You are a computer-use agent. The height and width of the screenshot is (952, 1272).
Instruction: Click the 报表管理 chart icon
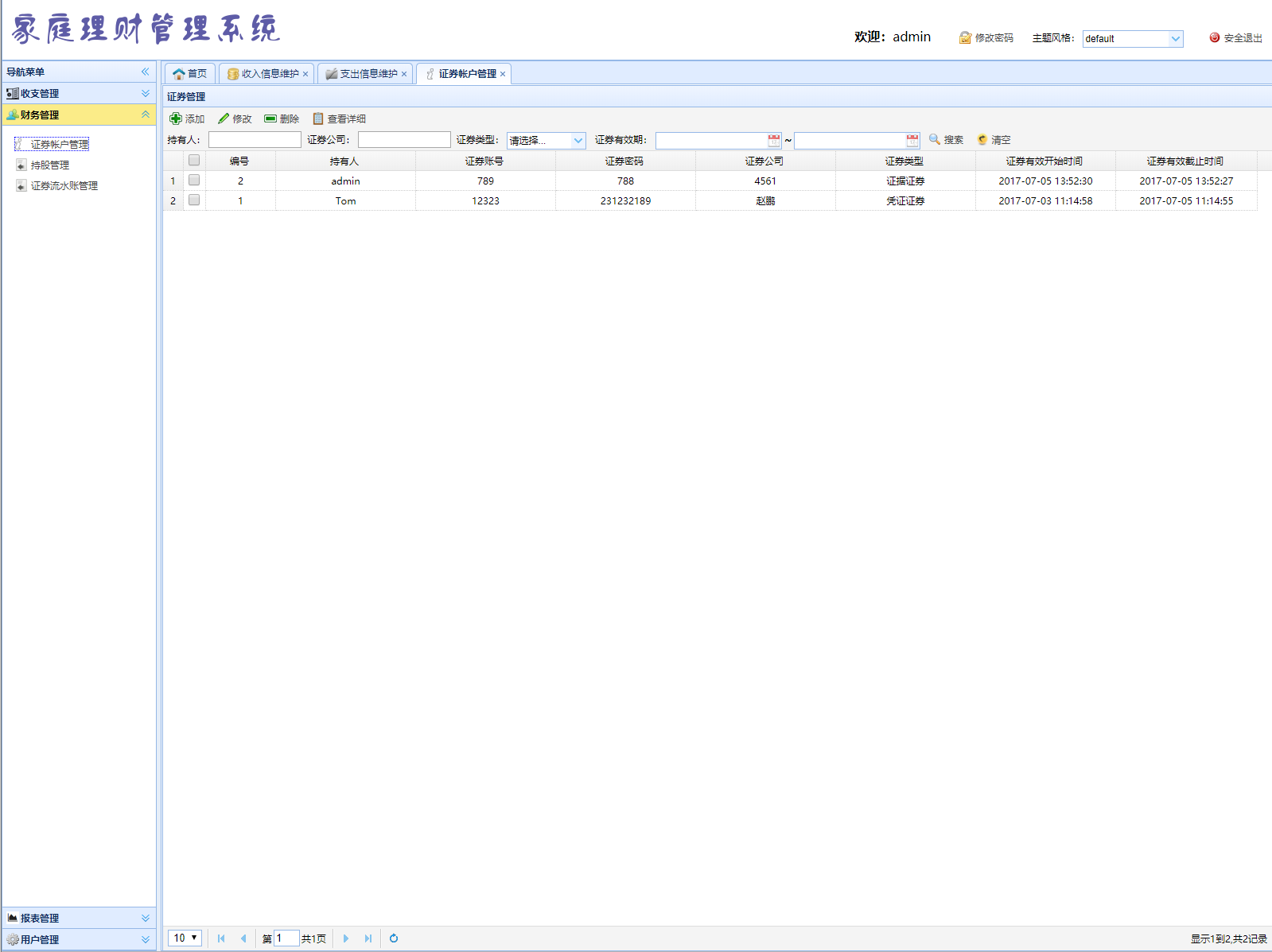(x=13, y=918)
